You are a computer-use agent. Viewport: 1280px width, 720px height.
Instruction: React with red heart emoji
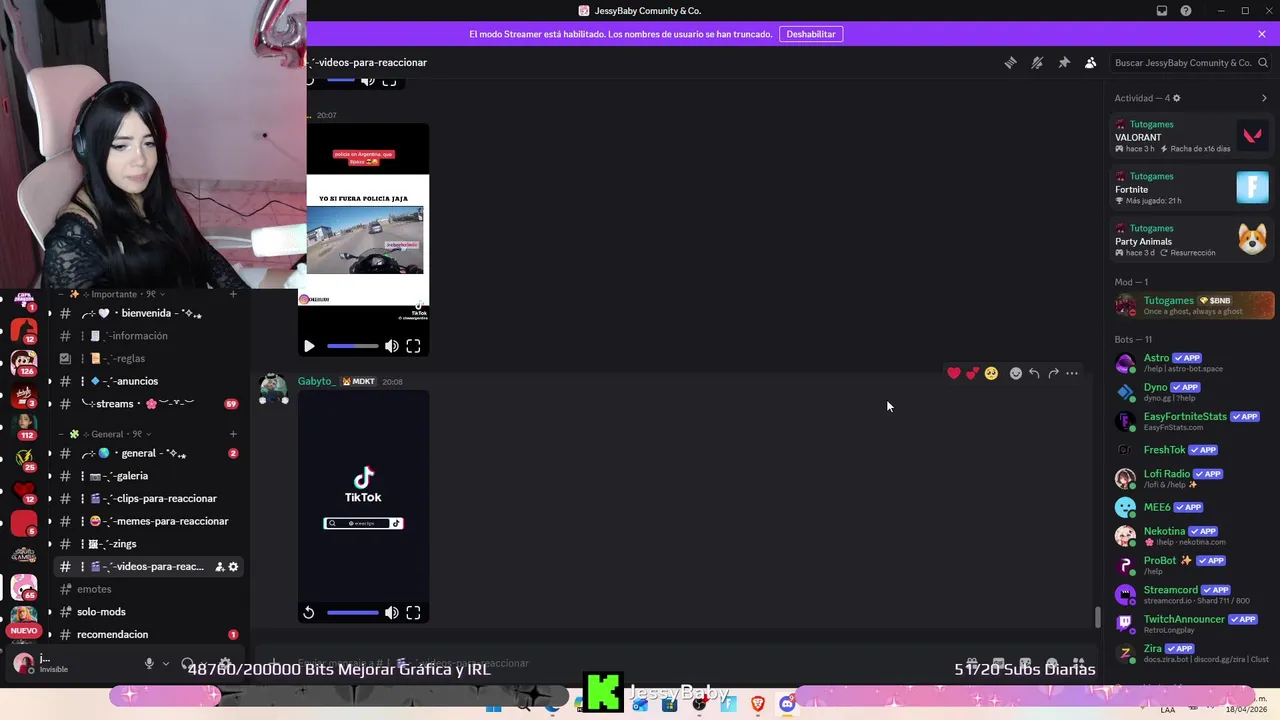coord(954,373)
